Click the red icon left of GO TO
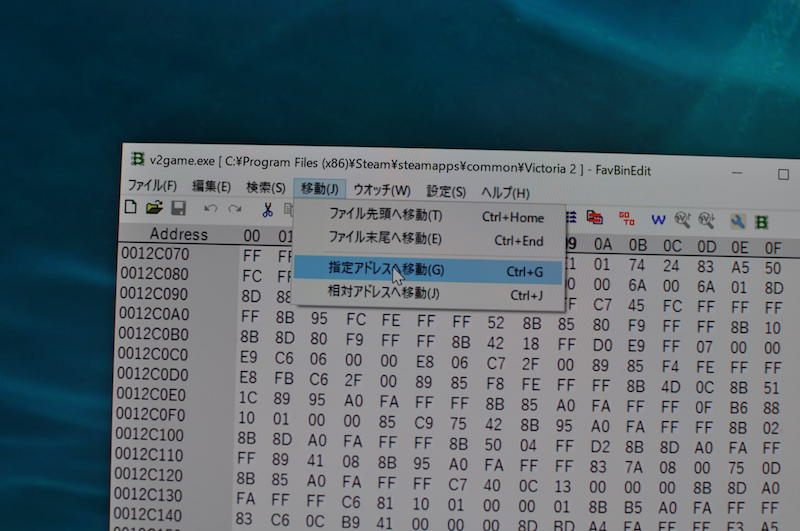The width and height of the screenshot is (800, 531). point(594,218)
